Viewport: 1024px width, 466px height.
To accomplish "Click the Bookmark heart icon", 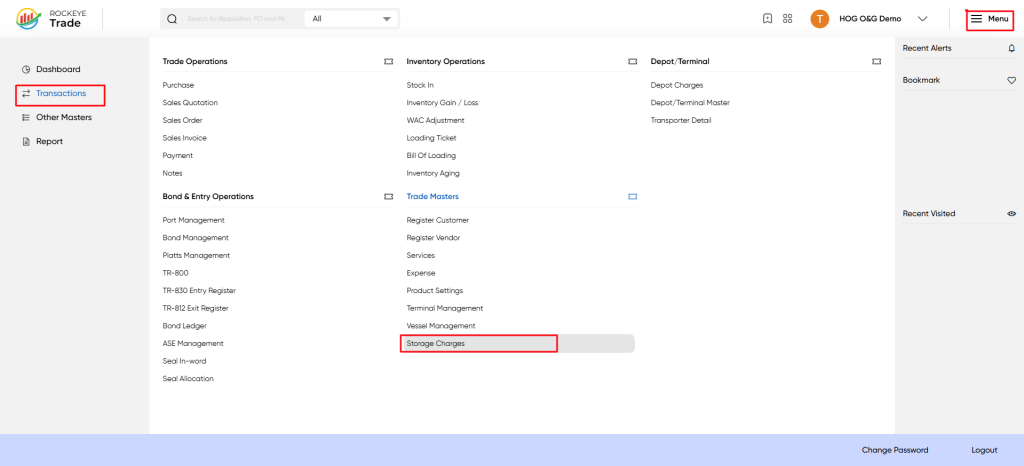I will tap(1012, 80).
